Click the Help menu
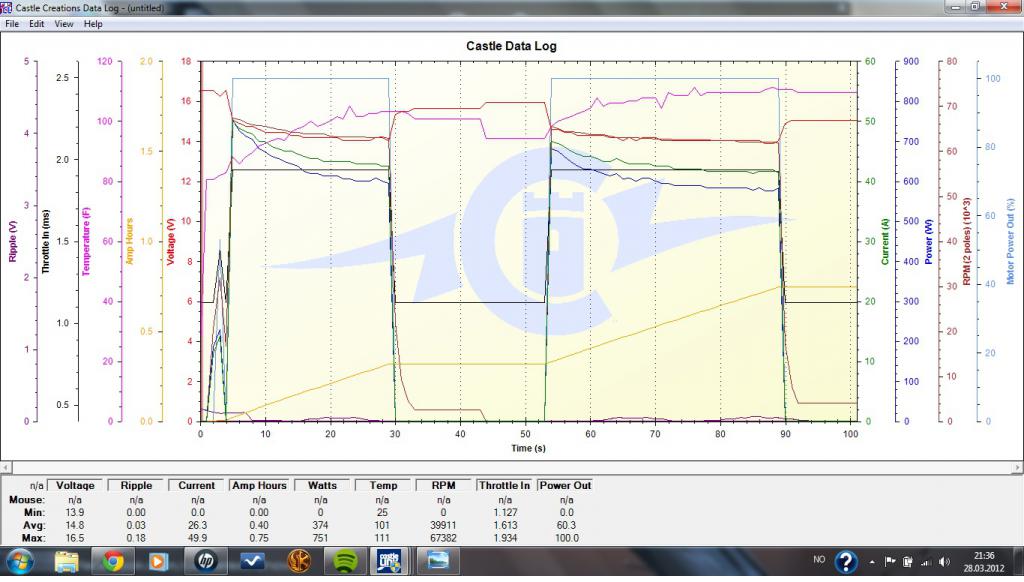Viewport: 1024px width, 582px height. click(x=93, y=23)
